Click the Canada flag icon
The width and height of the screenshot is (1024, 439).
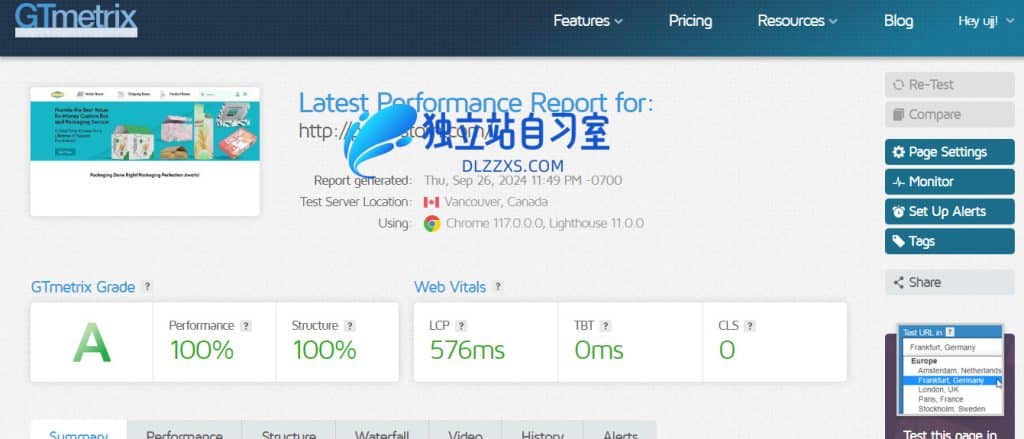(x=431, y=203)
